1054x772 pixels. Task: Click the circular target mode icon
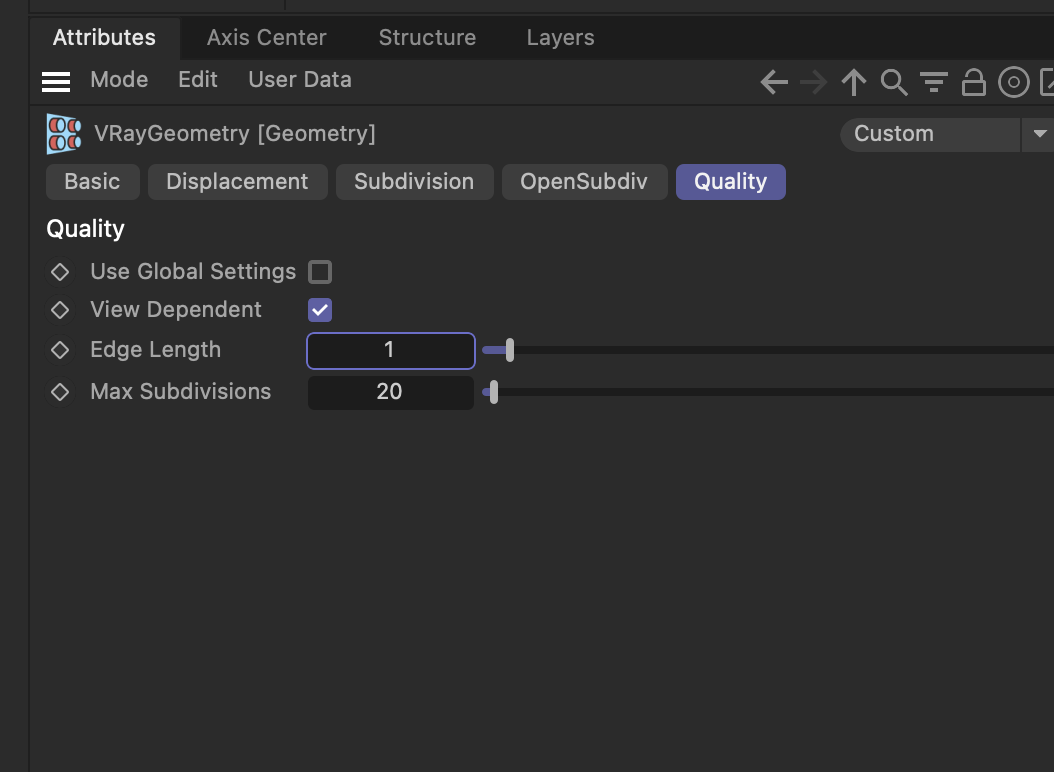[x=1014, y=82]
